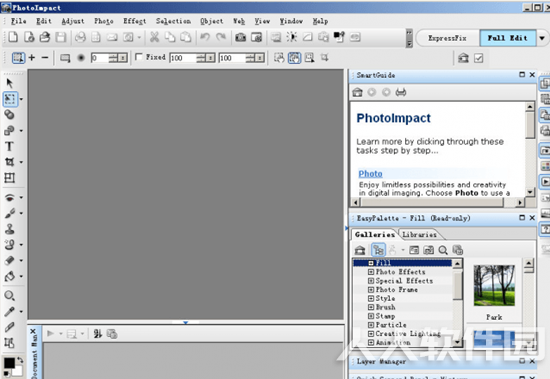Click the background white color swatch

coord(18,371)
